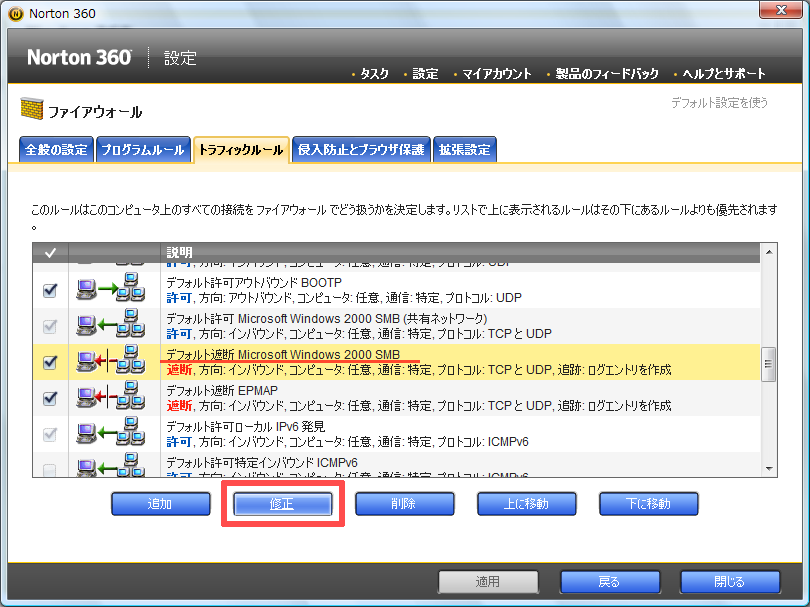Uncheck the outbound BOOTP rule checkbox
This screenshot has height=607, width=810.
click(50, 290)
